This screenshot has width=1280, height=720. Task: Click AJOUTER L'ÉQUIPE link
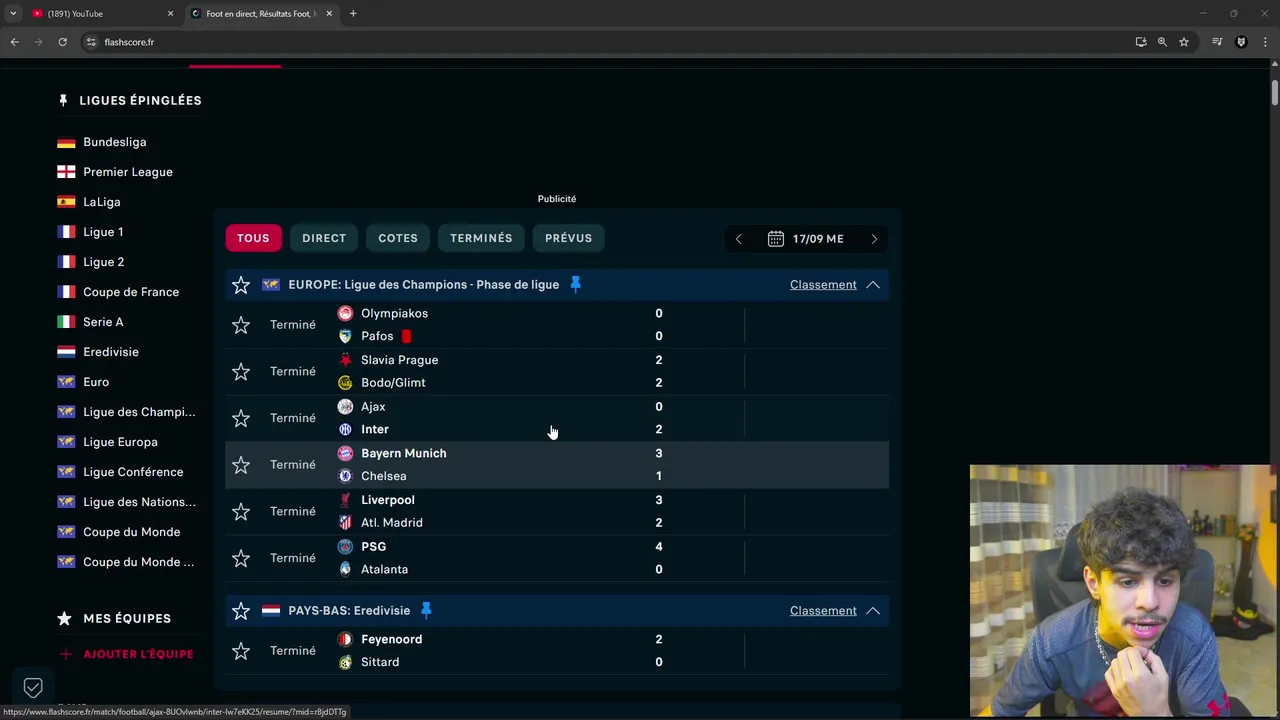coord(127,654)
